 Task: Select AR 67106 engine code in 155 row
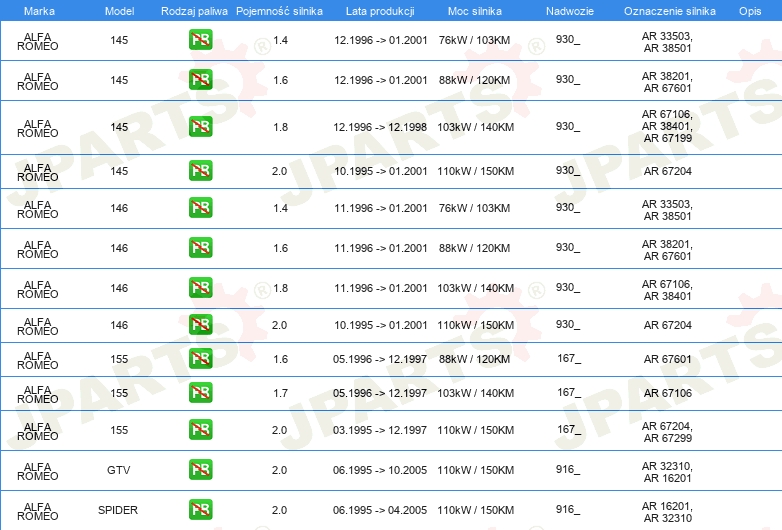667,393
